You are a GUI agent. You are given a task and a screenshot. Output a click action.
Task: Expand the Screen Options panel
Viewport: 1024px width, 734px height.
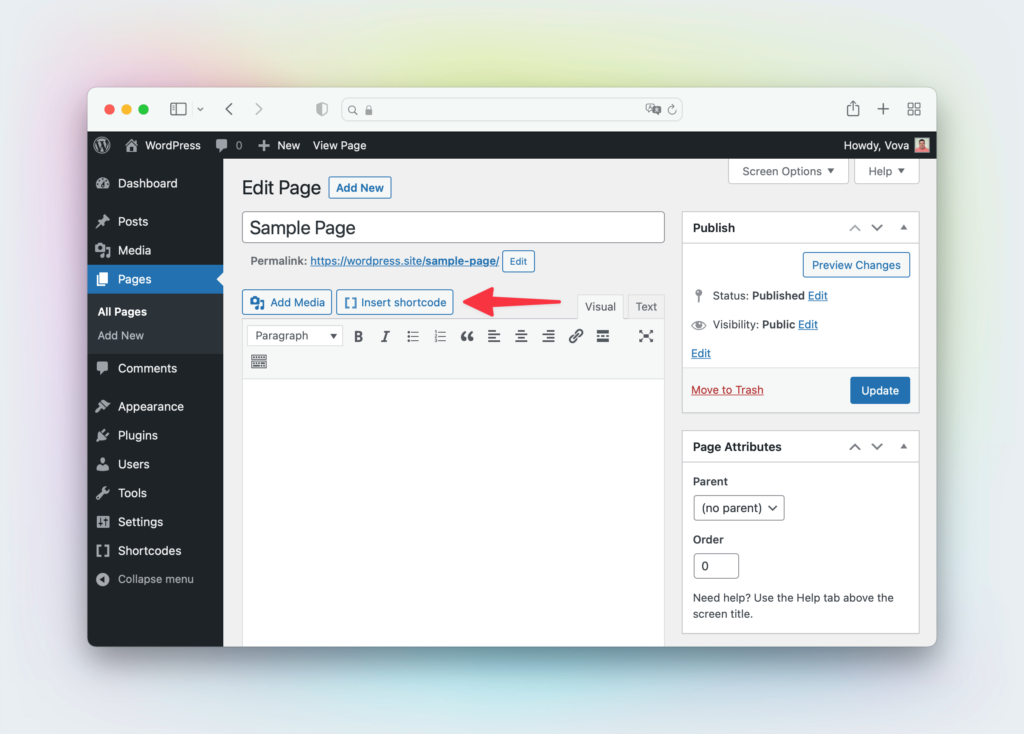pos(788,172)
